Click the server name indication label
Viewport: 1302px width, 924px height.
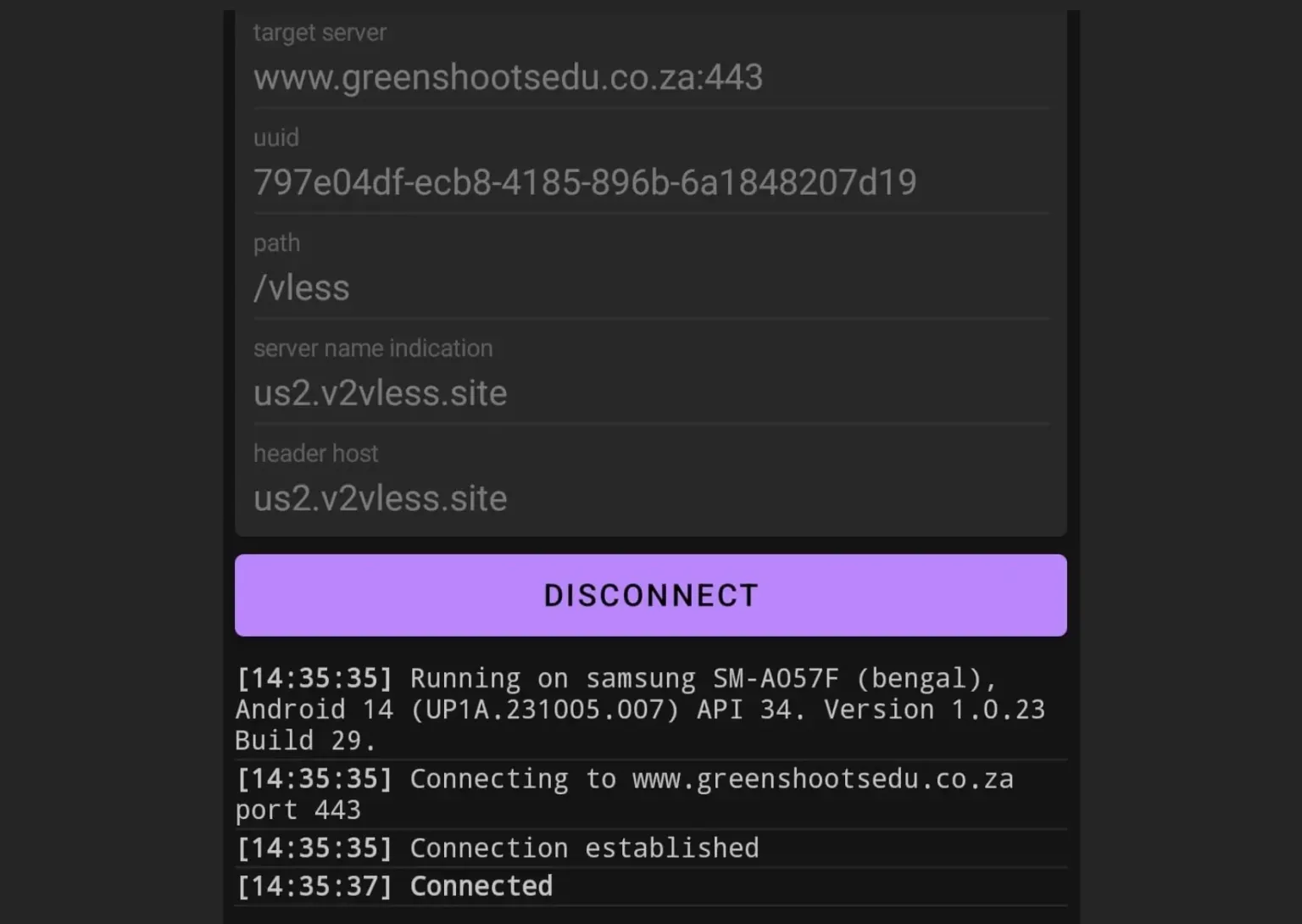(x=372, y=348)
